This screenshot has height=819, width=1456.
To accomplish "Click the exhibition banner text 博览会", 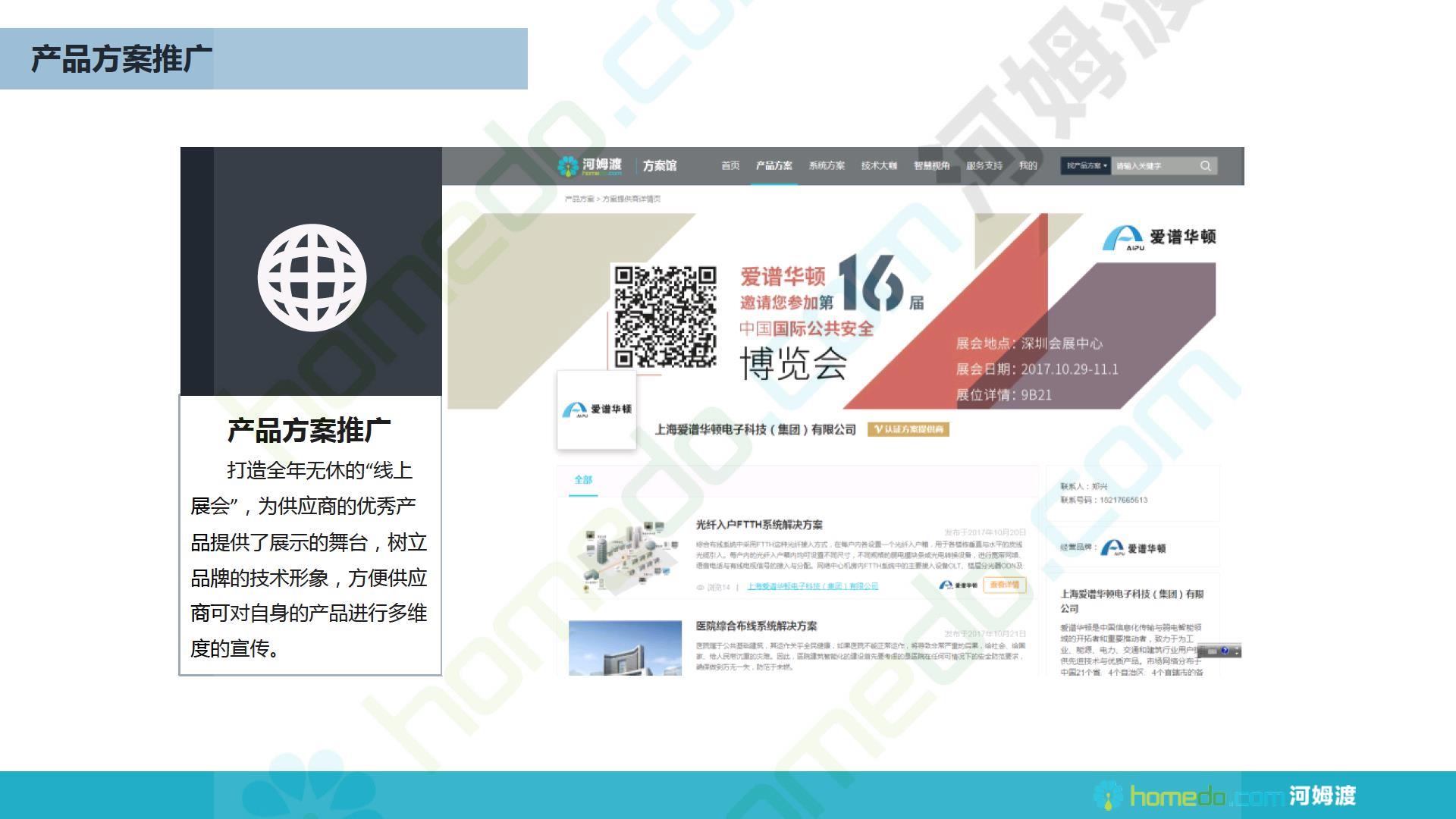I will point(793,364).
